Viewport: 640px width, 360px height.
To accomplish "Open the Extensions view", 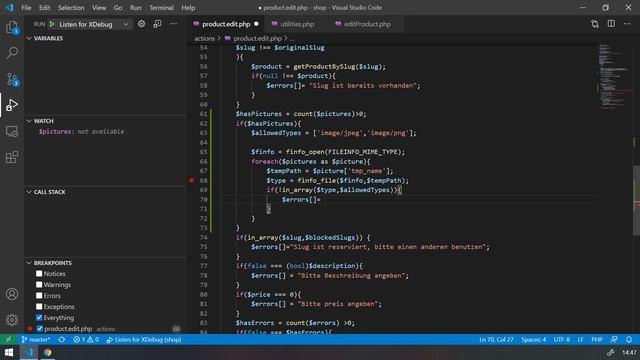I will 12,157.
